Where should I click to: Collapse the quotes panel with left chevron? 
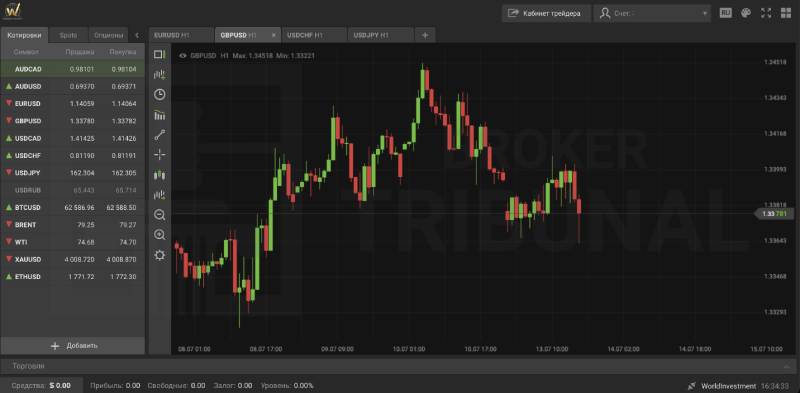137,35
